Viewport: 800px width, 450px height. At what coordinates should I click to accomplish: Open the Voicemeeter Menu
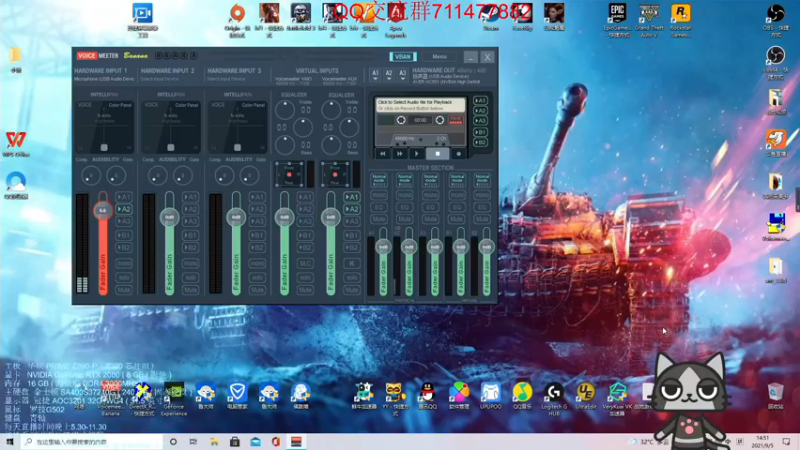click(x=439, y=57)
